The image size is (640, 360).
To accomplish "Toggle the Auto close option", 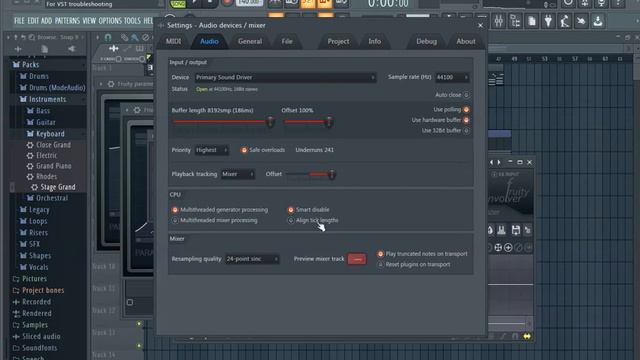I will coord(466,95).
